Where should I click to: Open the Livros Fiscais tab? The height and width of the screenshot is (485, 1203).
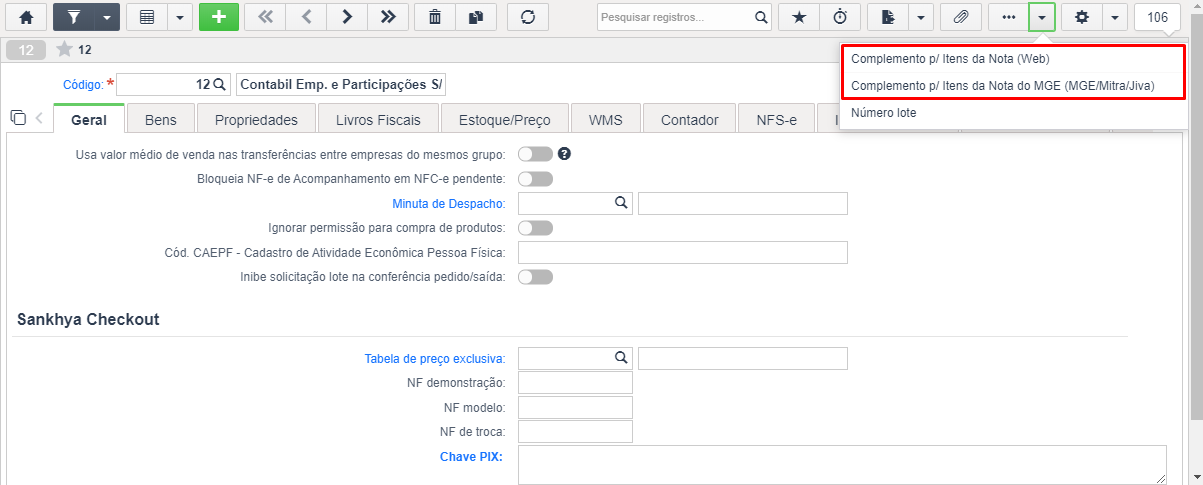pyautogui.click(x=378, y=120)
